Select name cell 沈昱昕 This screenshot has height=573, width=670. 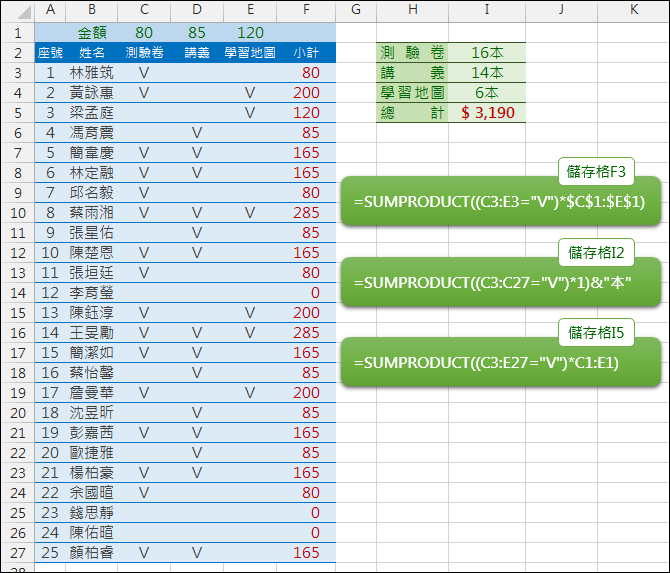pos(92,413)
